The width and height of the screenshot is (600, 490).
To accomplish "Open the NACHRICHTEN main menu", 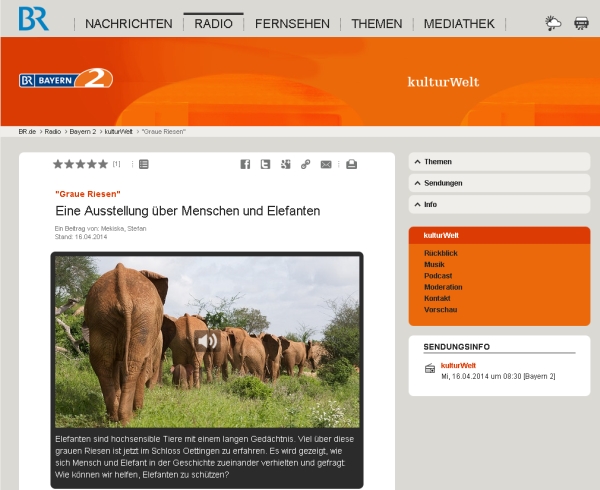I will 129,24.
